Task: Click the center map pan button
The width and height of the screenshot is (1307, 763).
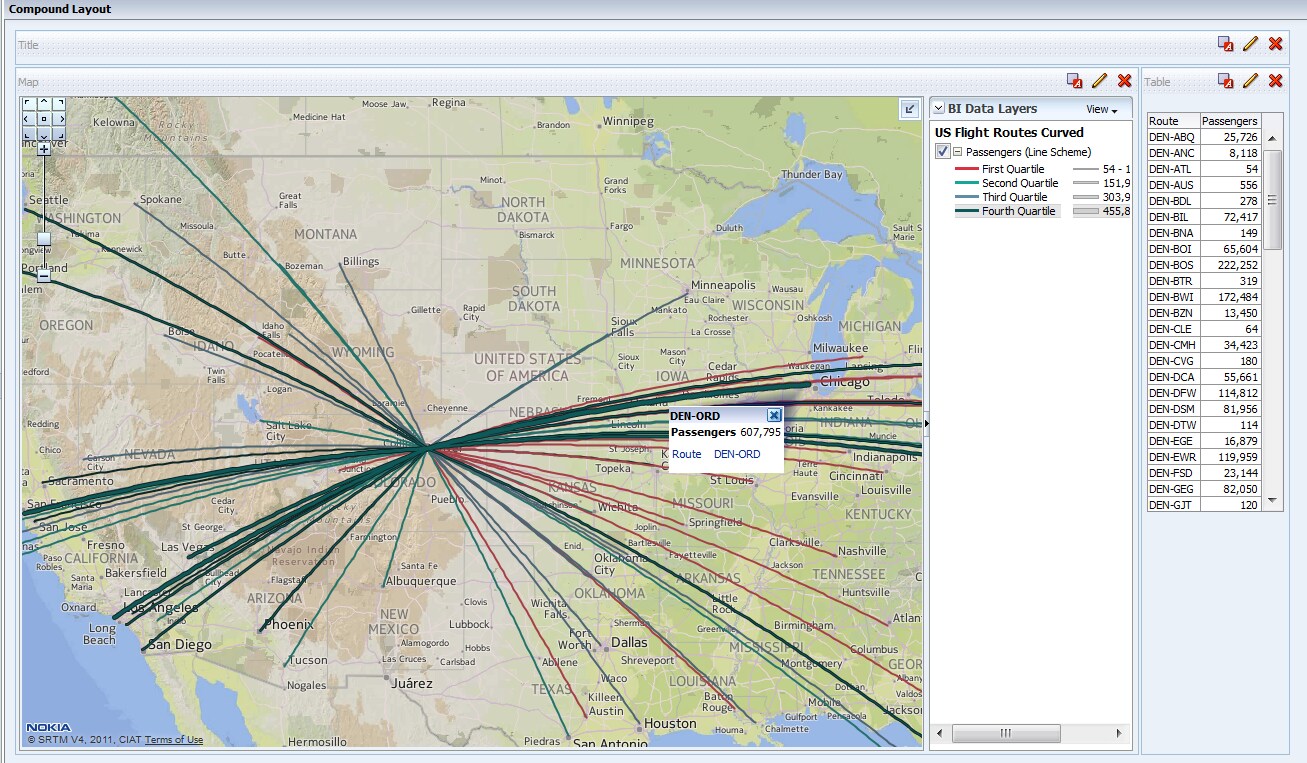Action: (44, 118)
